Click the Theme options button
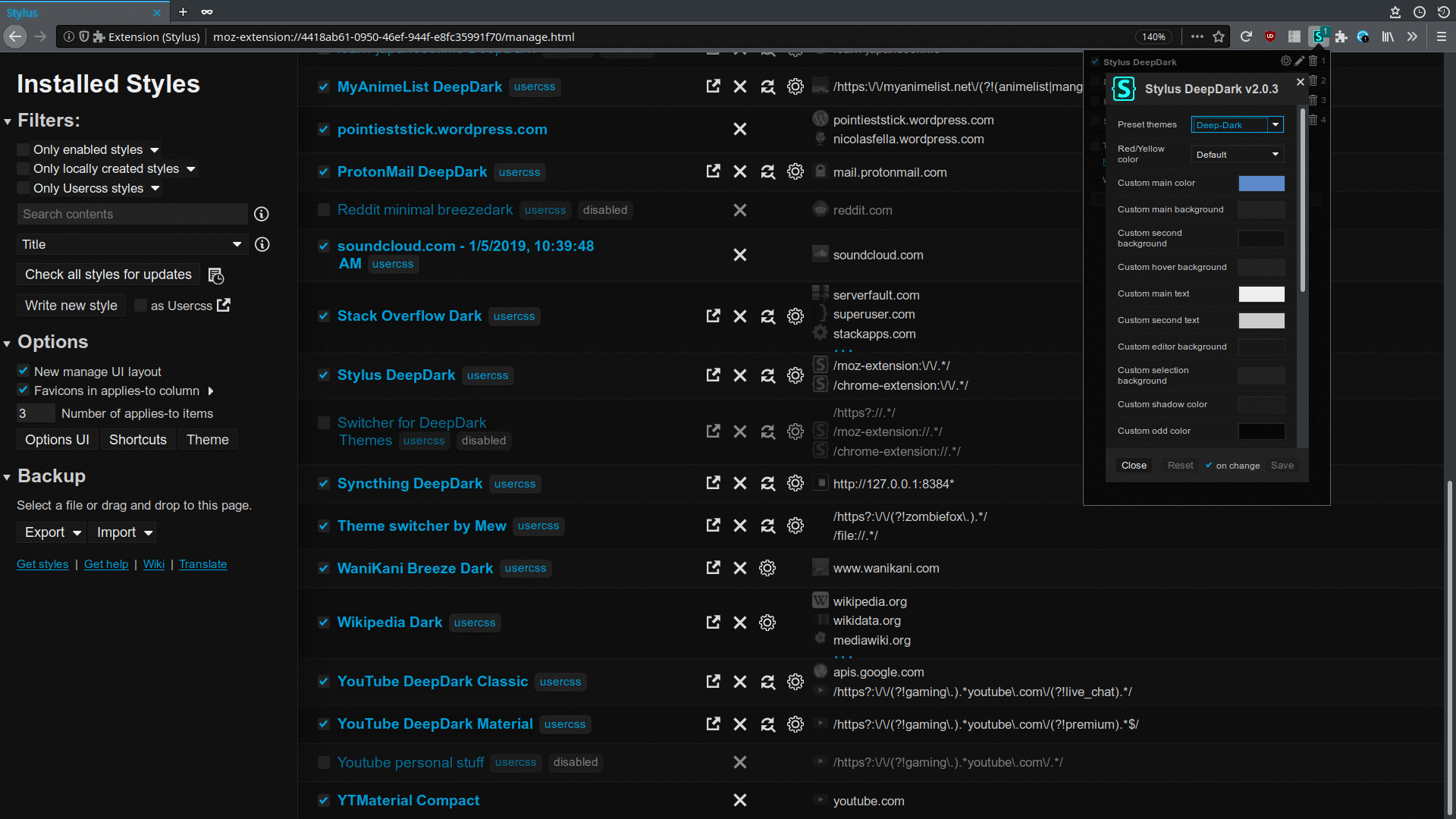Viewport: 1456px width, 819px height. click(207, 440)
